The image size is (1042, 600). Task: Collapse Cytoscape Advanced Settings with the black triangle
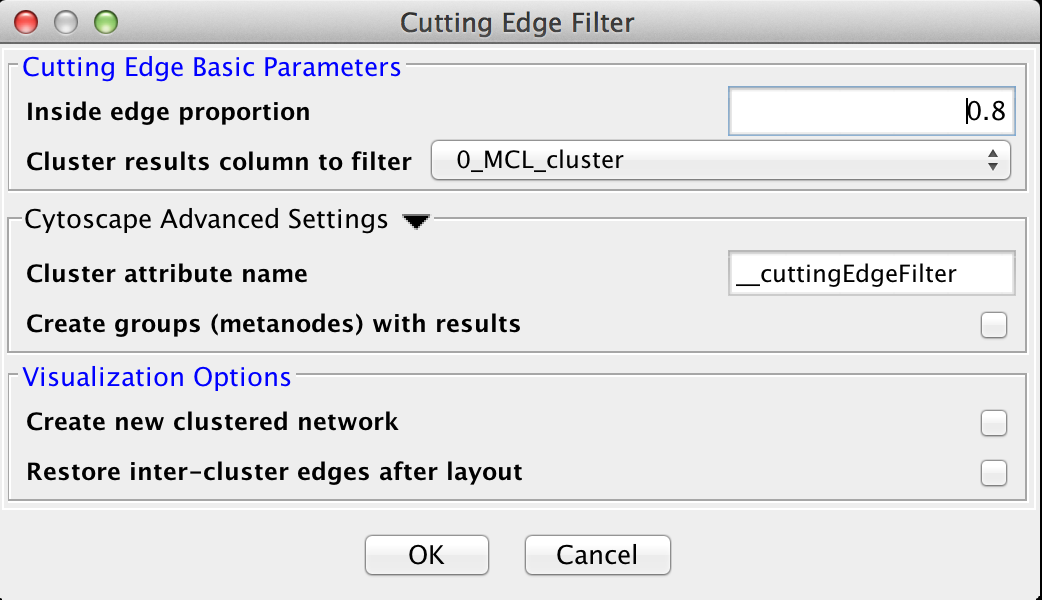[416, 222]
